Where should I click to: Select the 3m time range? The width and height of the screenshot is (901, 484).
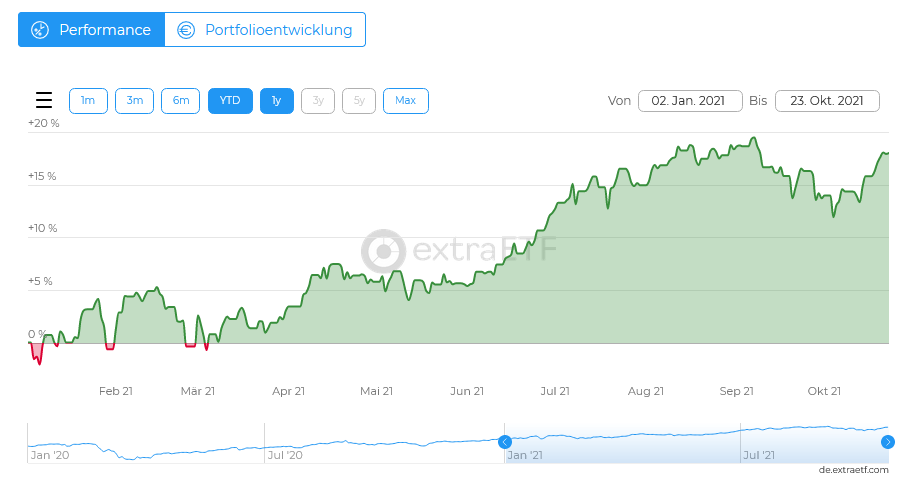pyautogui.click(x=134, y=101)
